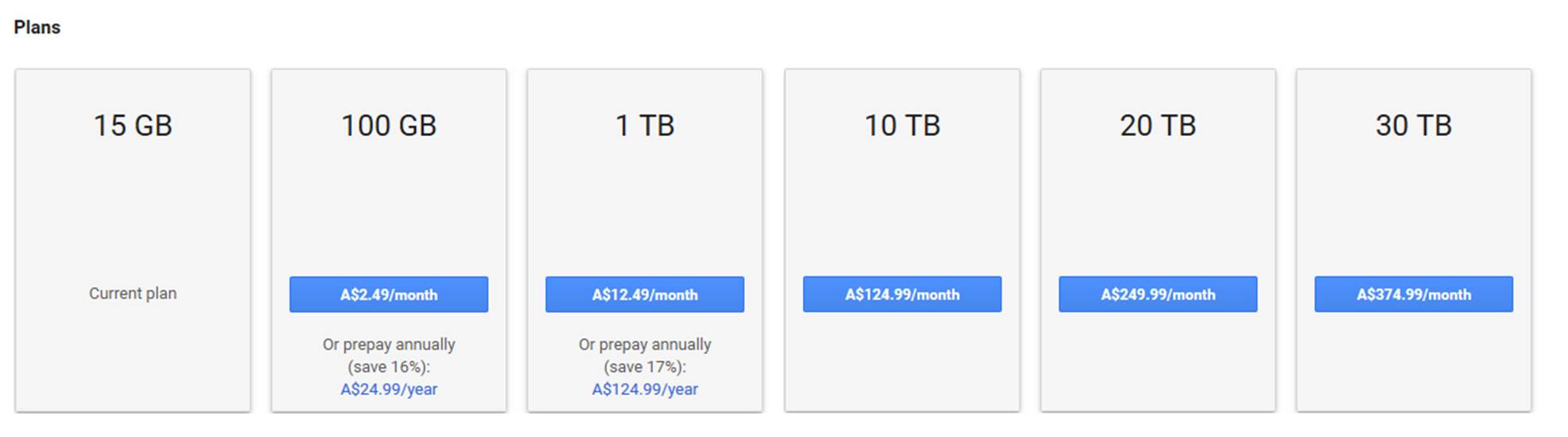The width and height of the screenshot is (1568, 437).
Task: Click blank space in the 20 TB card below its price button
Action: pos(1158,362)
